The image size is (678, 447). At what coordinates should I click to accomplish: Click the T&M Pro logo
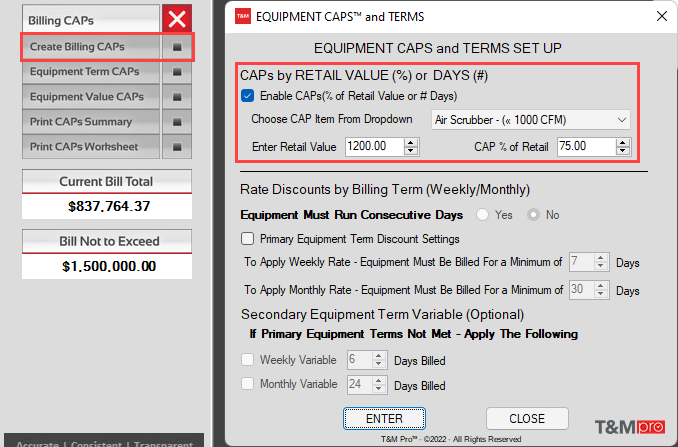click(630, 427)
